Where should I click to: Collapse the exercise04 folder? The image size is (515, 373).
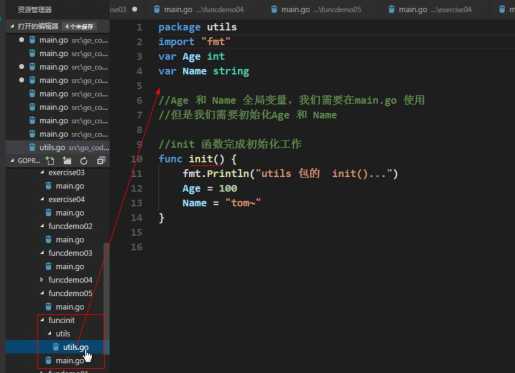42,199
